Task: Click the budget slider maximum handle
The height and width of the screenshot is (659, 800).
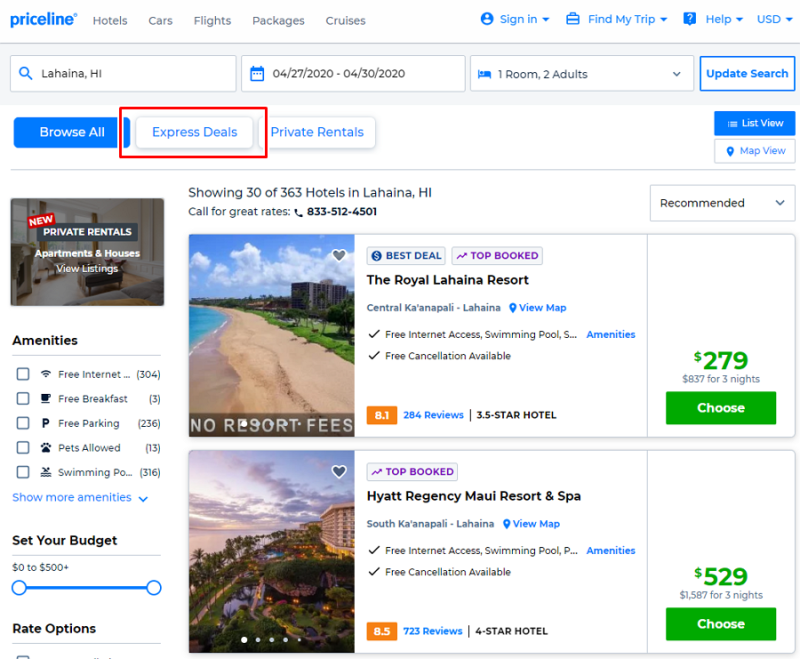Action: (x=154, y=588)
